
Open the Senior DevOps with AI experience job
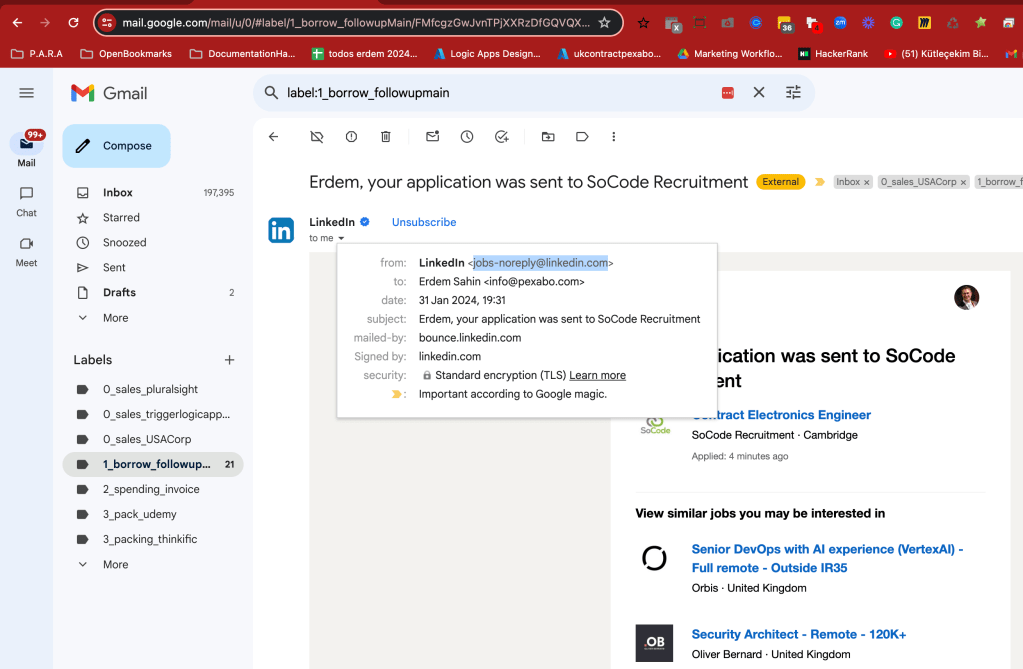tap(827, 559)
